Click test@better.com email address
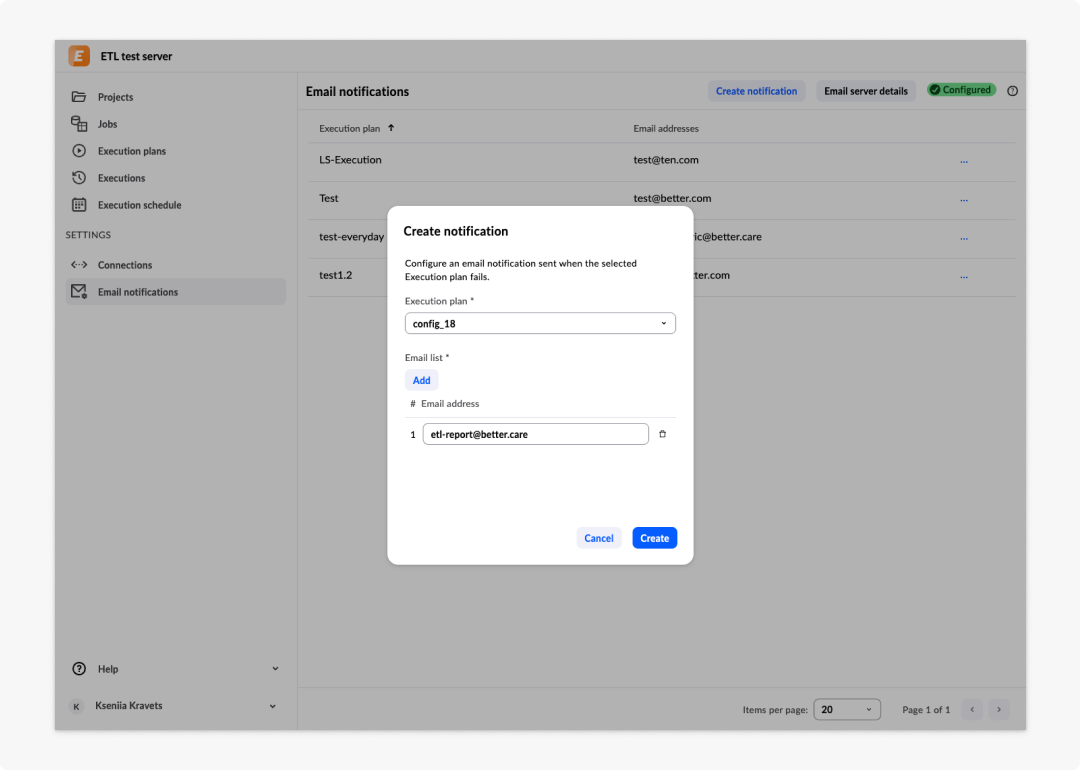Image resolution: width=1080 pixels, height=770 pixels. pyautogui.click(x=672, y=198)
